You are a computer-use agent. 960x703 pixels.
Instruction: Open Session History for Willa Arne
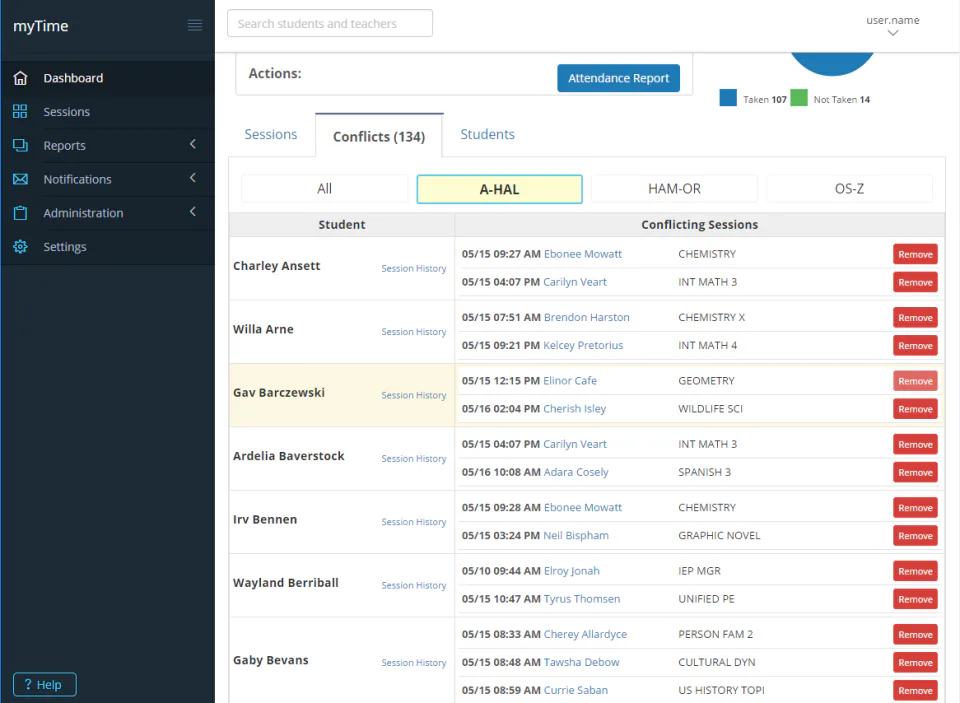pos(413,331)
